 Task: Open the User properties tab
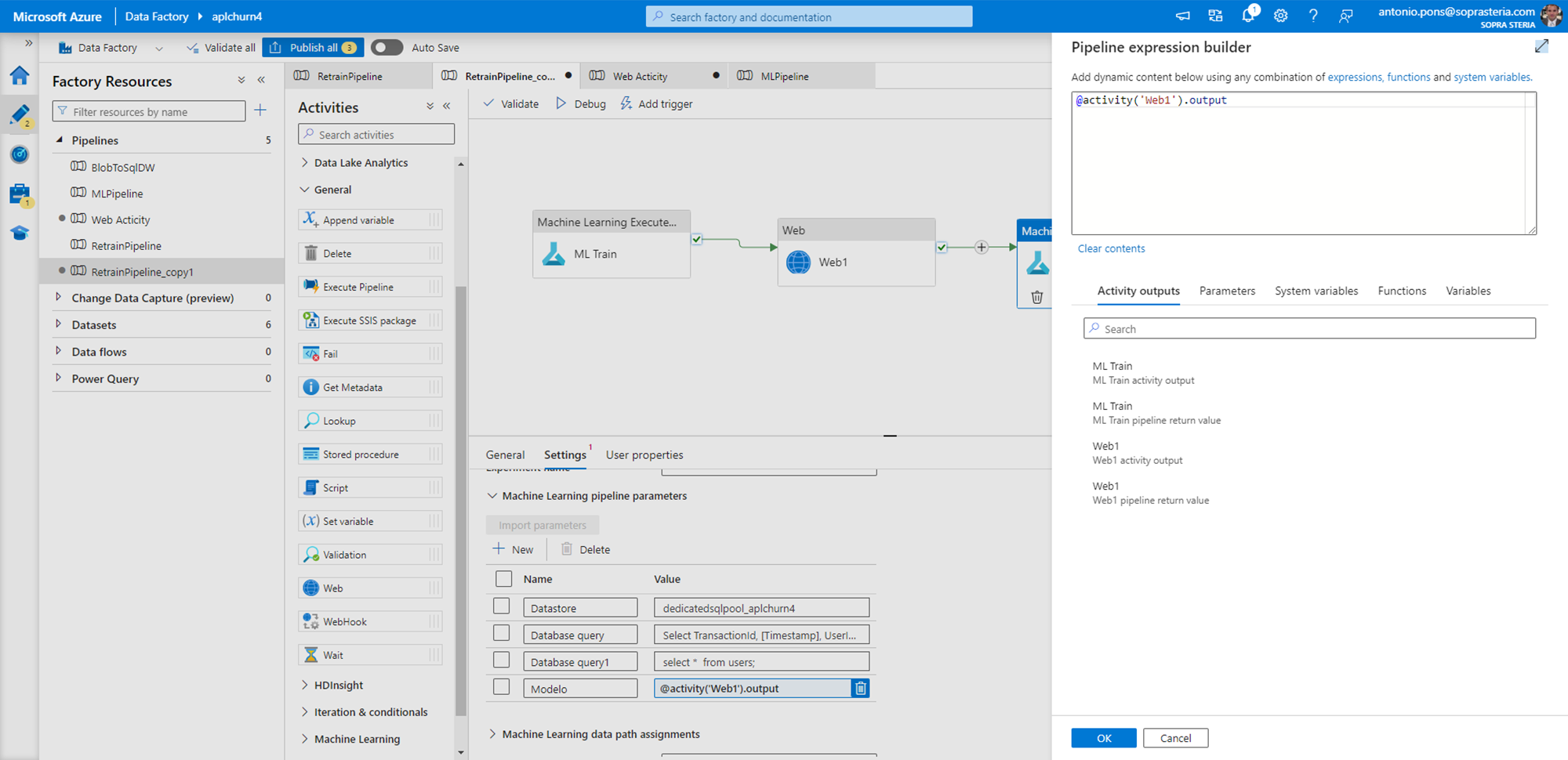point(644,454)
